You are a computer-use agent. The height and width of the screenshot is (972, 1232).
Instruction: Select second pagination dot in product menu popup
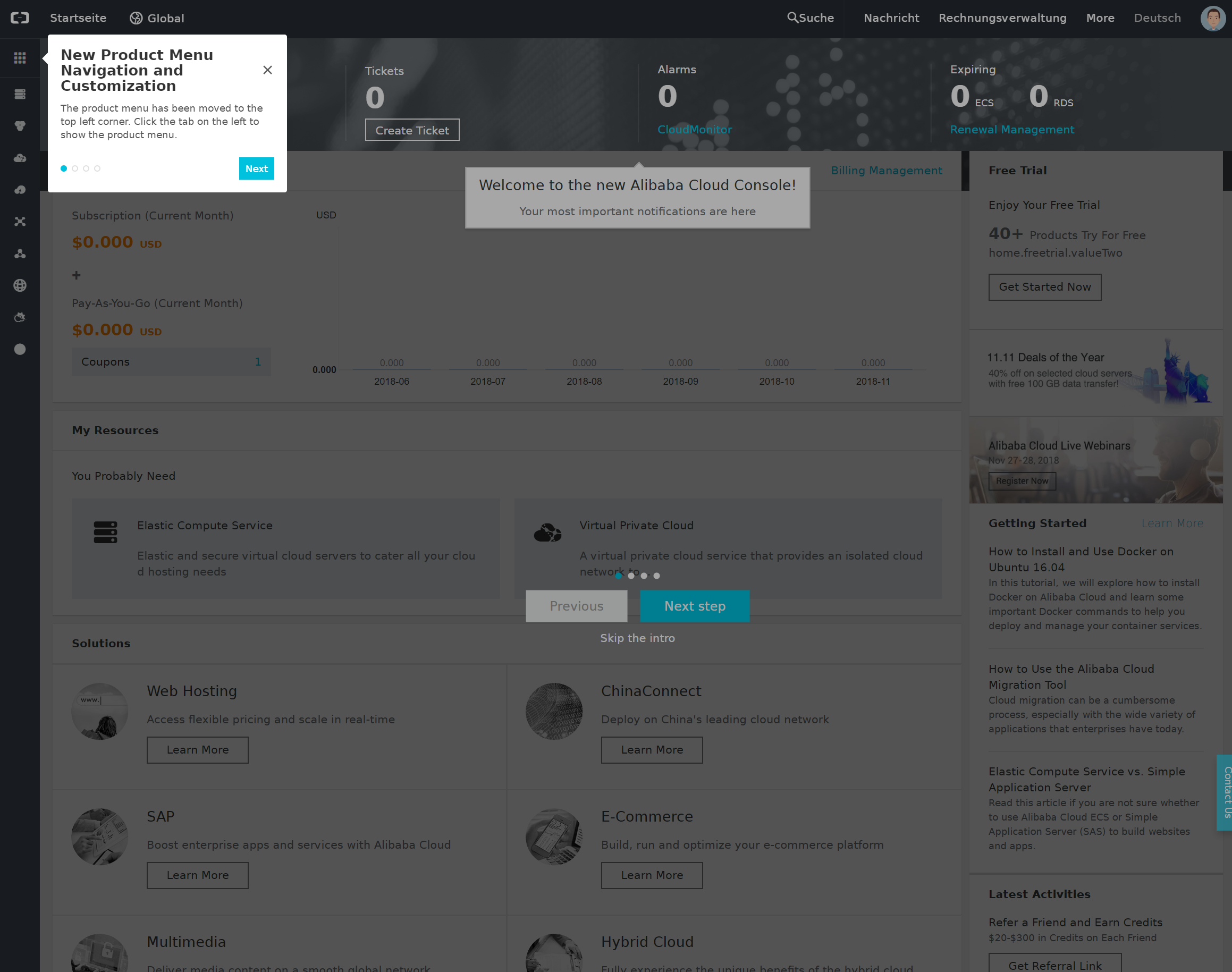click(x=74, y=168)
